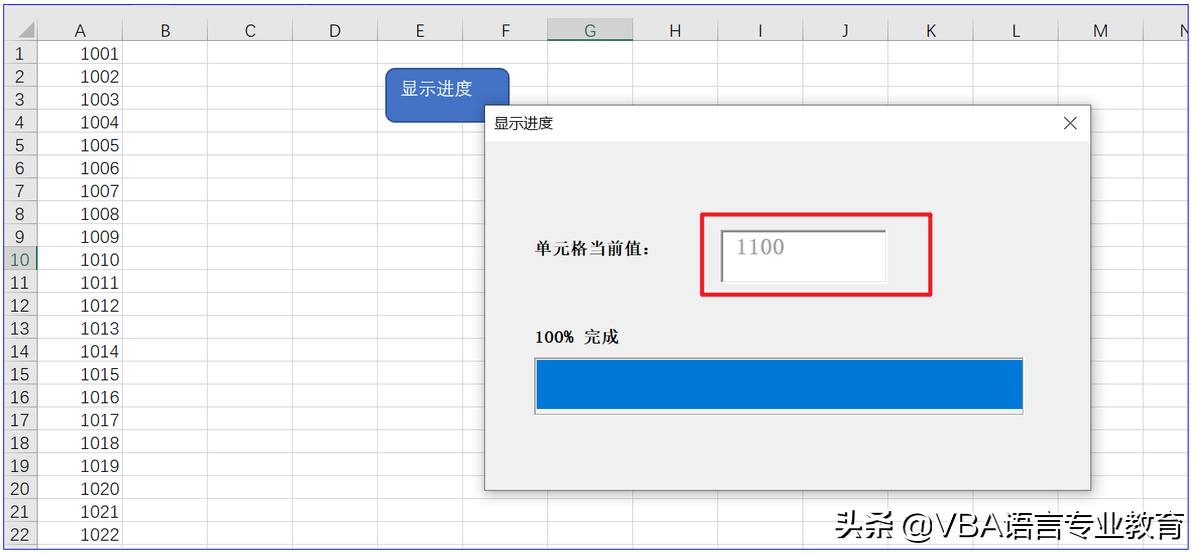1200x557 pixels.
Task: Select row 19 header
Action: tap(21, 466)
